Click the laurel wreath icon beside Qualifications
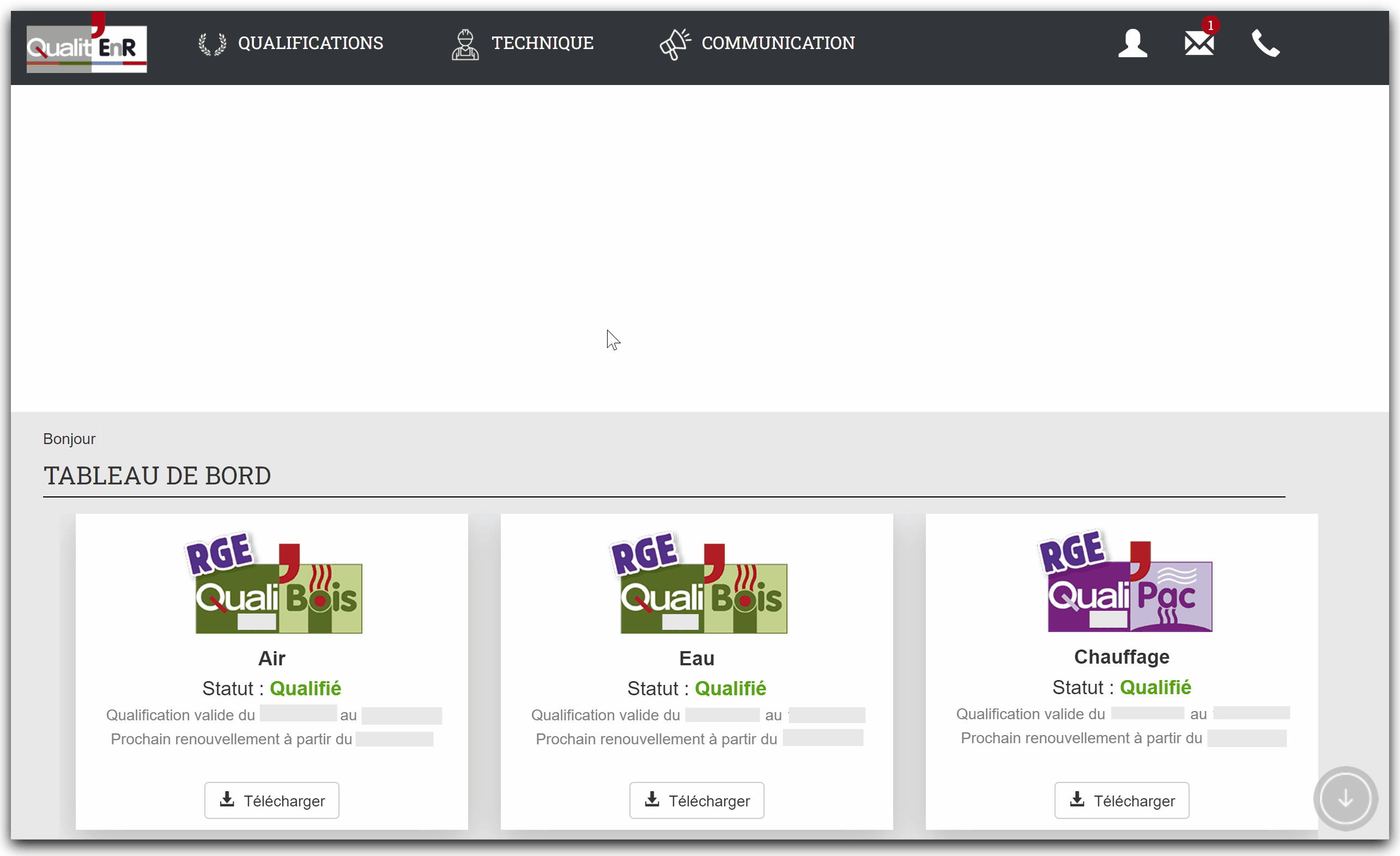 [213, 44]
